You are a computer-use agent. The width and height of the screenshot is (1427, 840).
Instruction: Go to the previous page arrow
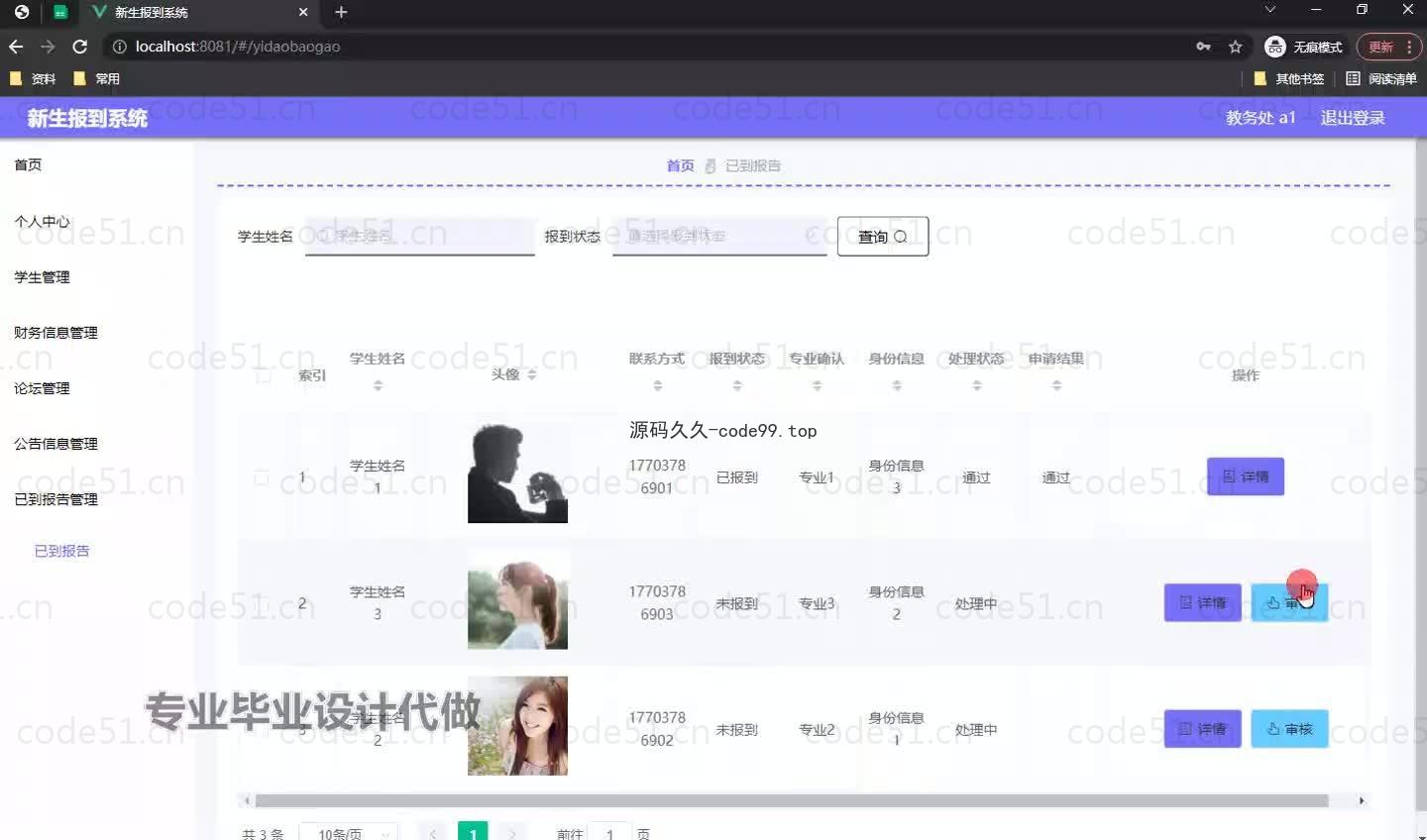pyautogui.click(x=433, y=834)
